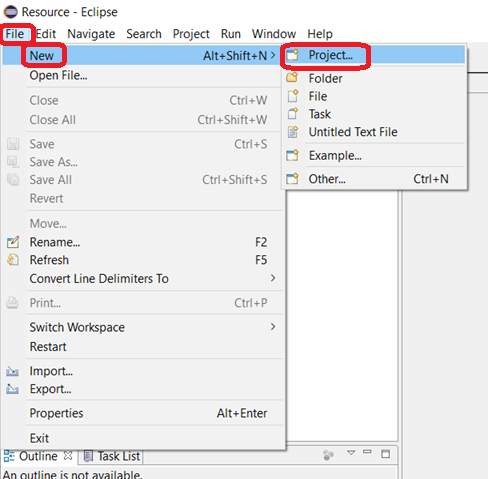
Task: Click the Example wizard icon
Action: [x=292, y=155]
